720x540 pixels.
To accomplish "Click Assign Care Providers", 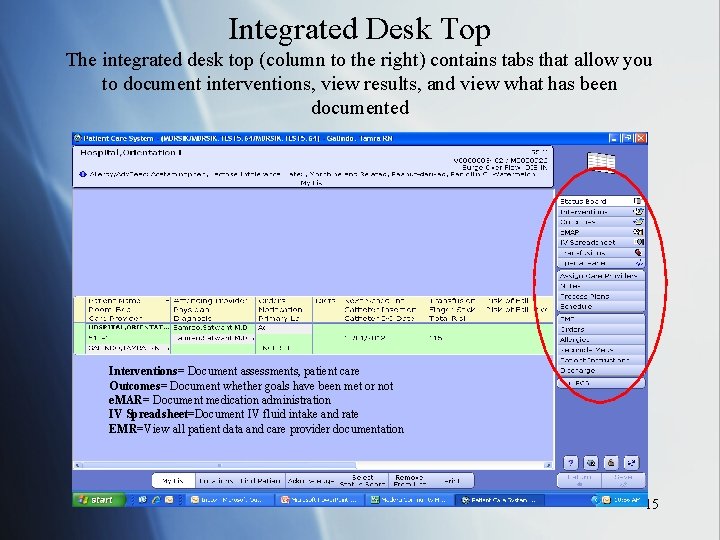I will coord(601,276).
